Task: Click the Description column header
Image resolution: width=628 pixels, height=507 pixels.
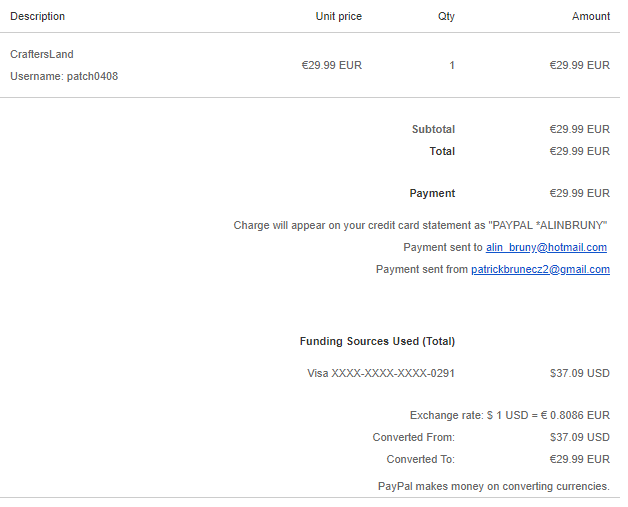Action: point(37,16)
